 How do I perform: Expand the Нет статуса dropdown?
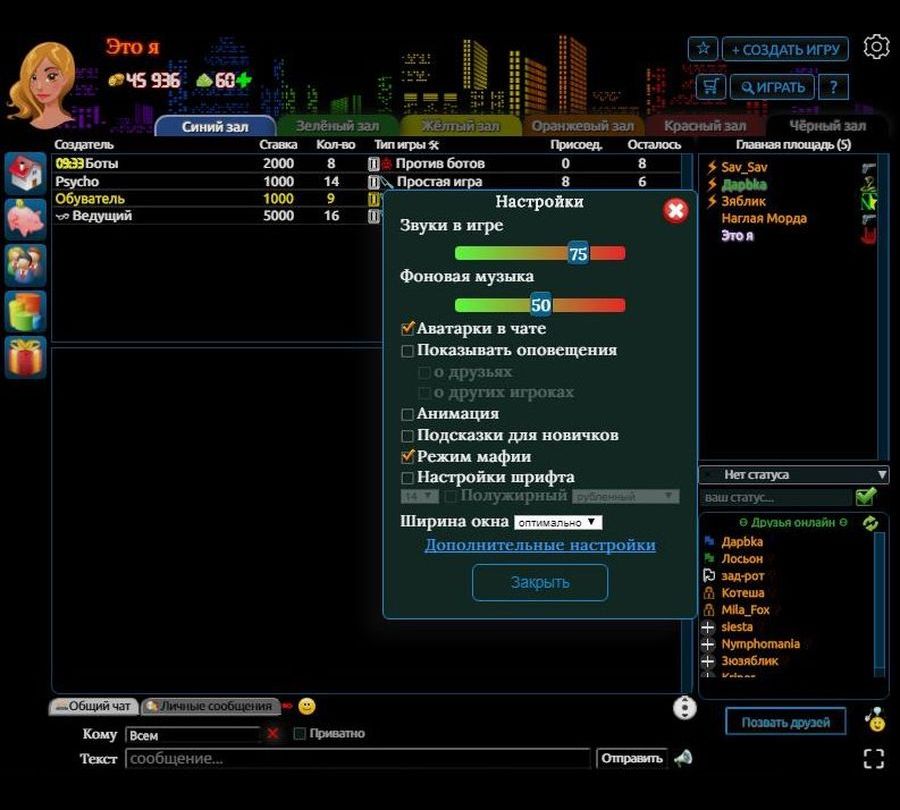(x=792, y=475)
